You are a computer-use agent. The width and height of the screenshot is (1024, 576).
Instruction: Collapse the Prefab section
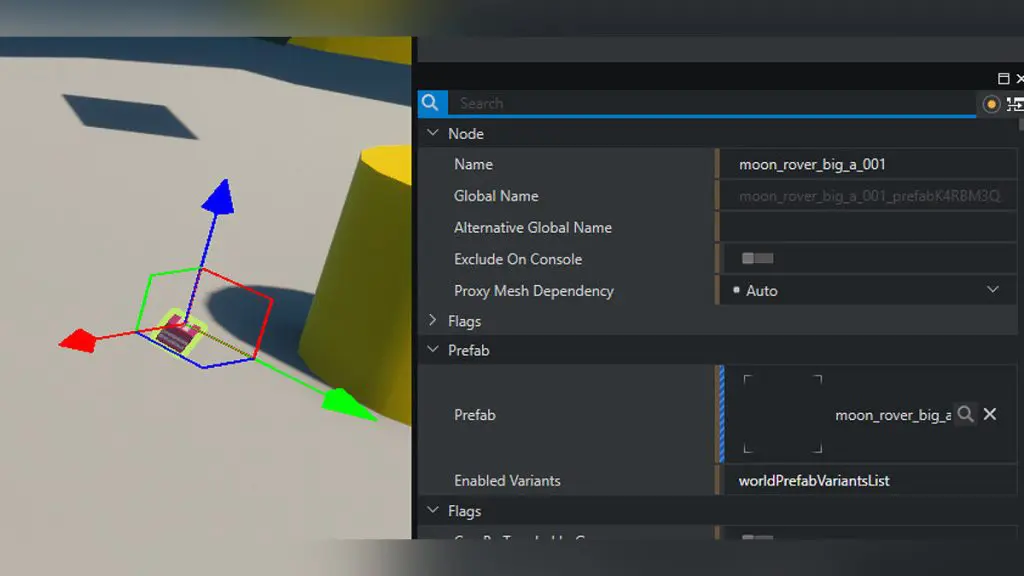(x=433, y=350)
